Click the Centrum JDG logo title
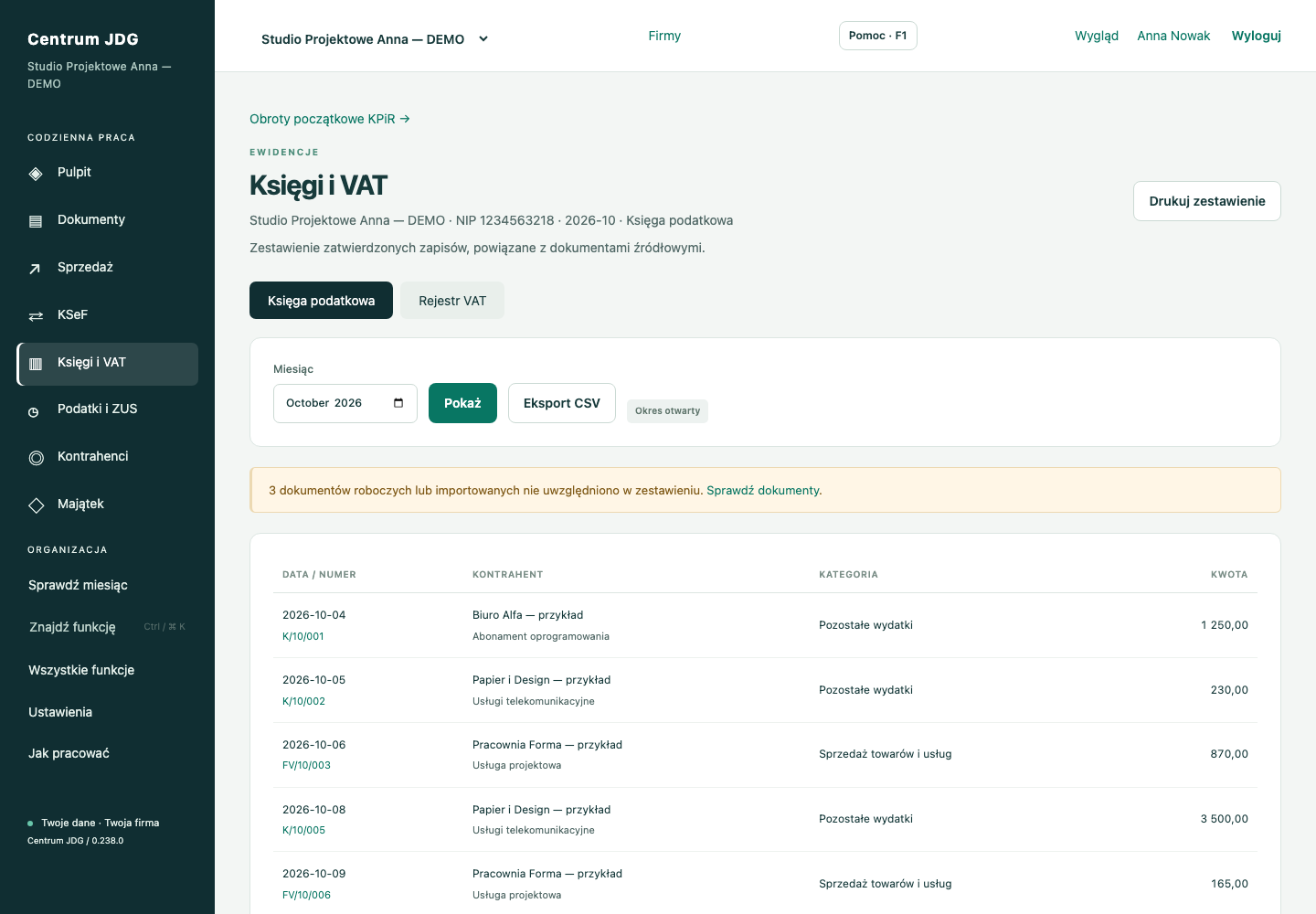The image size is (1316, 914). tap(83, 39)
